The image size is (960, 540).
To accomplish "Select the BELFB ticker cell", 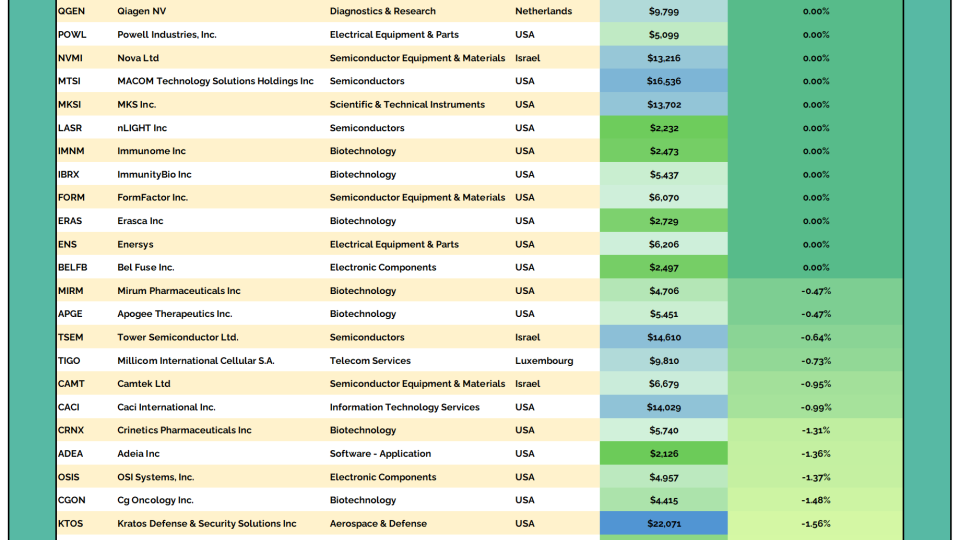I will coord(72,267).
